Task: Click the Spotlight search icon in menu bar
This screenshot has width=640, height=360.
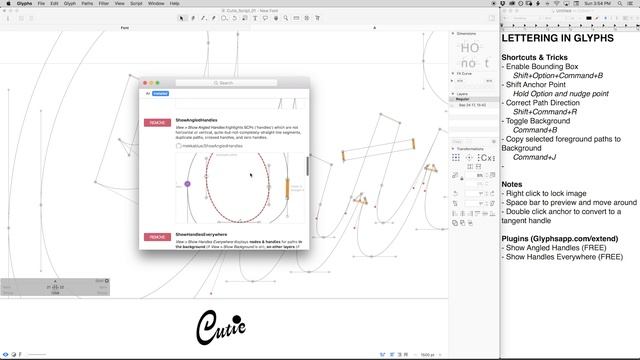Action: [x=620, y=3]
